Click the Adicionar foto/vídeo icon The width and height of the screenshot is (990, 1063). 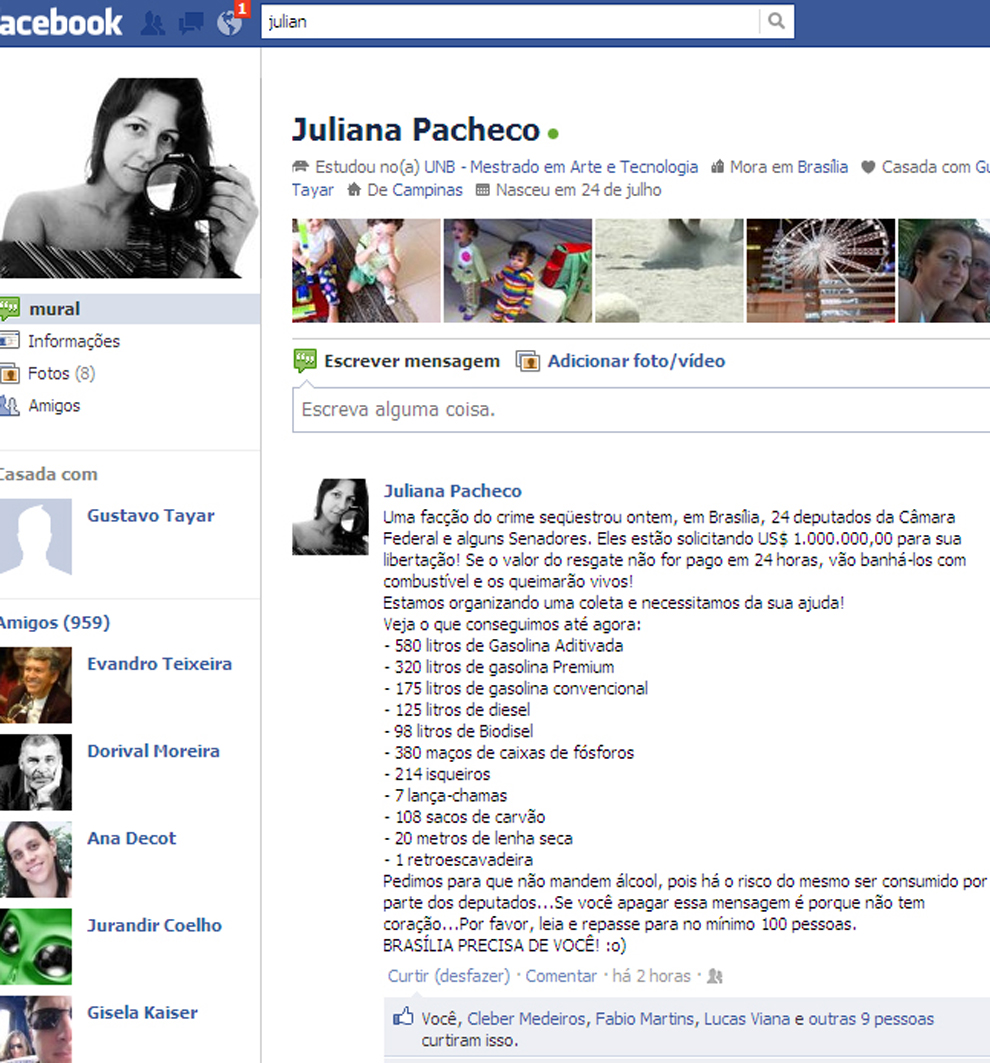click(528, 361)
